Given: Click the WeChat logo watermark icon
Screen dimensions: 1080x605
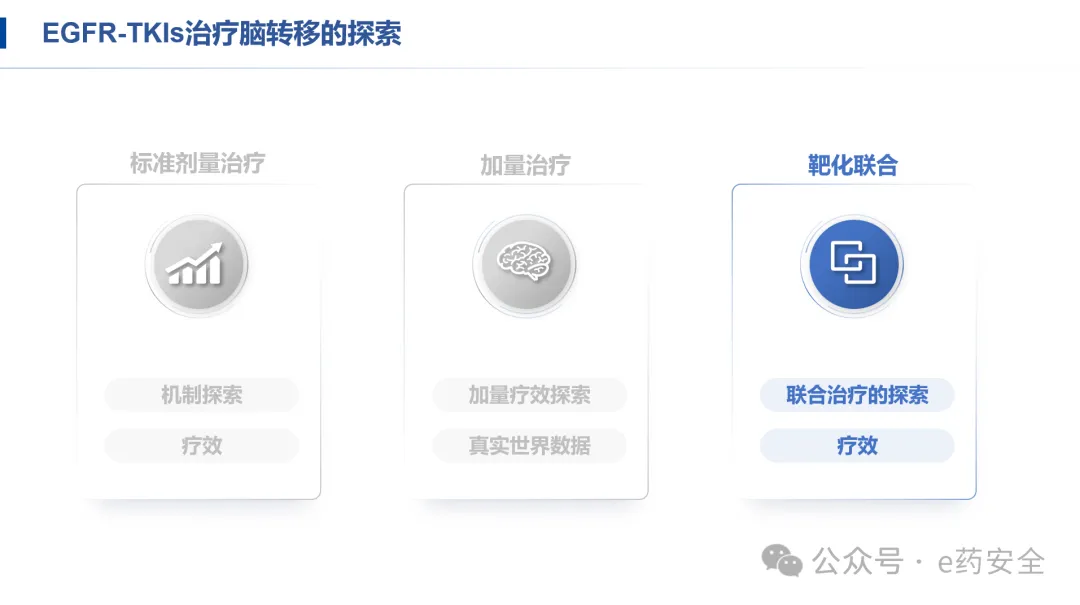Looking at the screenshot, I should pyautogui.click(x=782, y=561).
